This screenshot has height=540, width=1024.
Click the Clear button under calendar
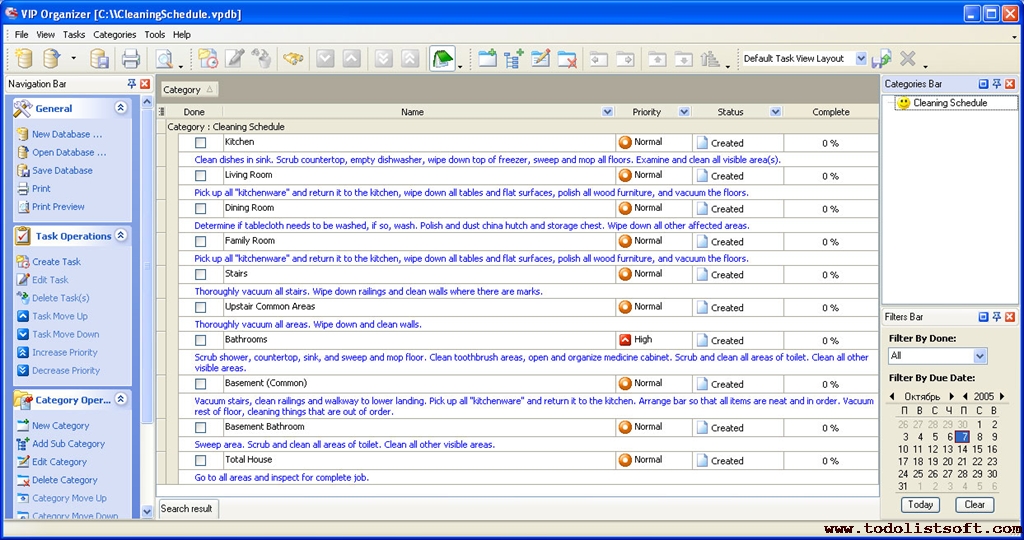click(974, 504)
